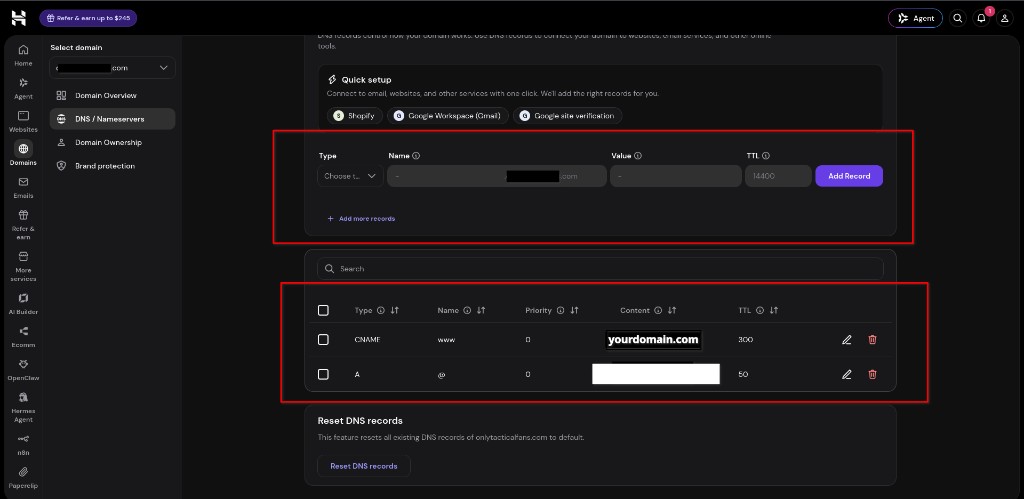Viewport: 1024px width, 499px height.
Task: Go to Home in the sidebar
Action: click(x=23, y=55)
